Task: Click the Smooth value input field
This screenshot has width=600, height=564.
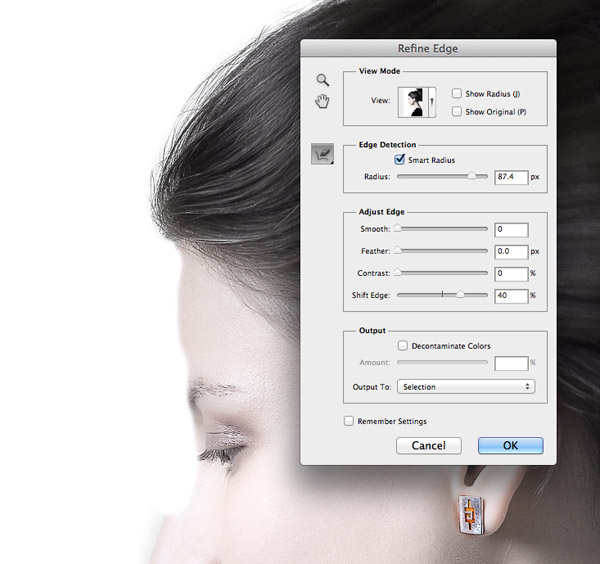Action: pyautogui.click(x=511, y=230)
